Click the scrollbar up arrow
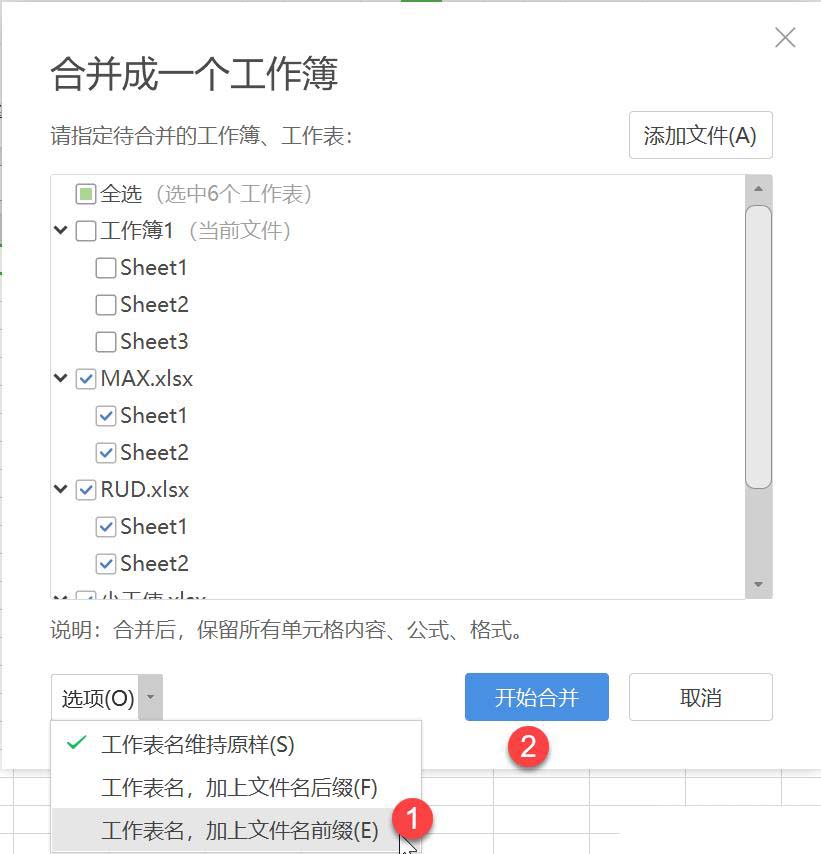The image size is (821, 854). click(x=758, y=189)
